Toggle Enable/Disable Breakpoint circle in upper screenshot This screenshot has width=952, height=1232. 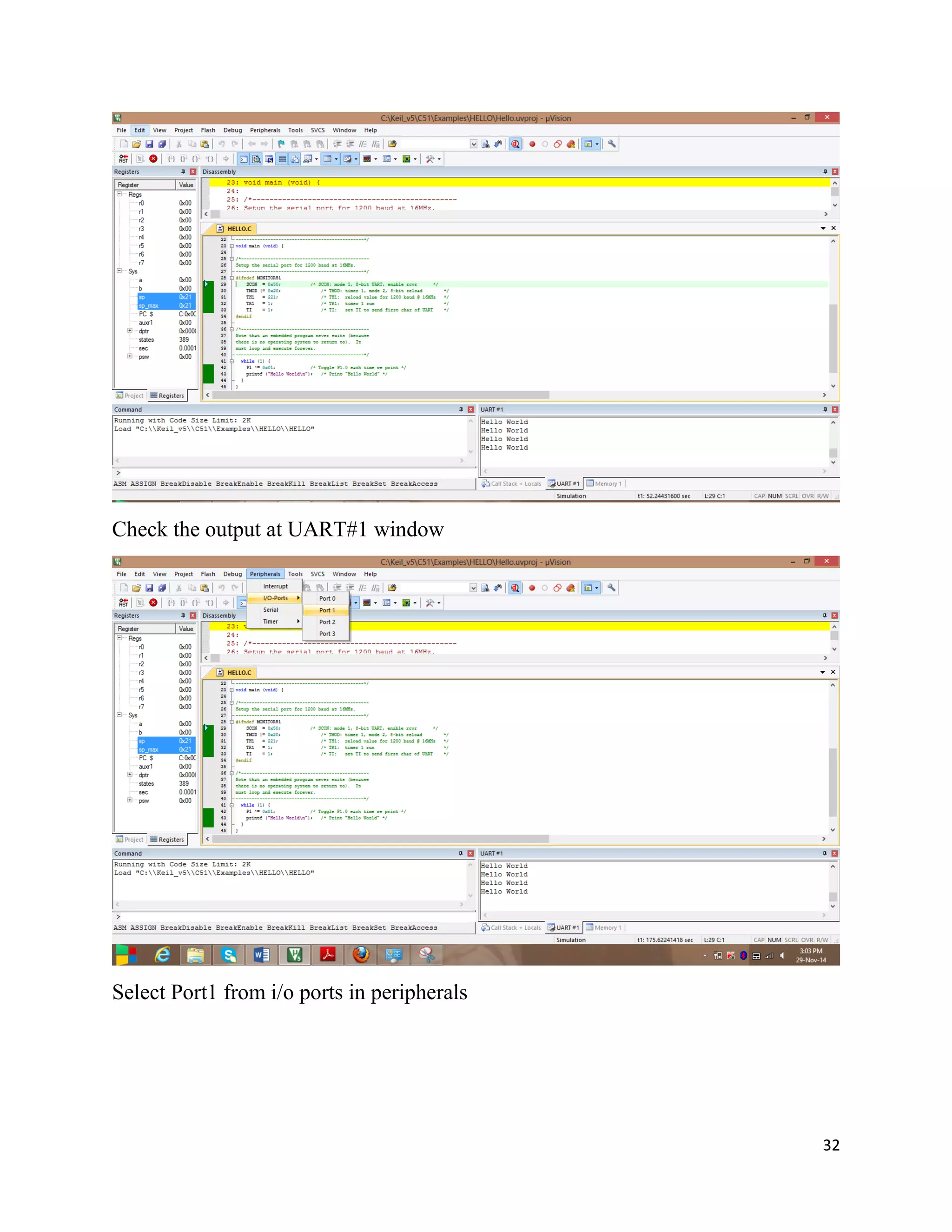pyautogui.click(x=545, y=144)
